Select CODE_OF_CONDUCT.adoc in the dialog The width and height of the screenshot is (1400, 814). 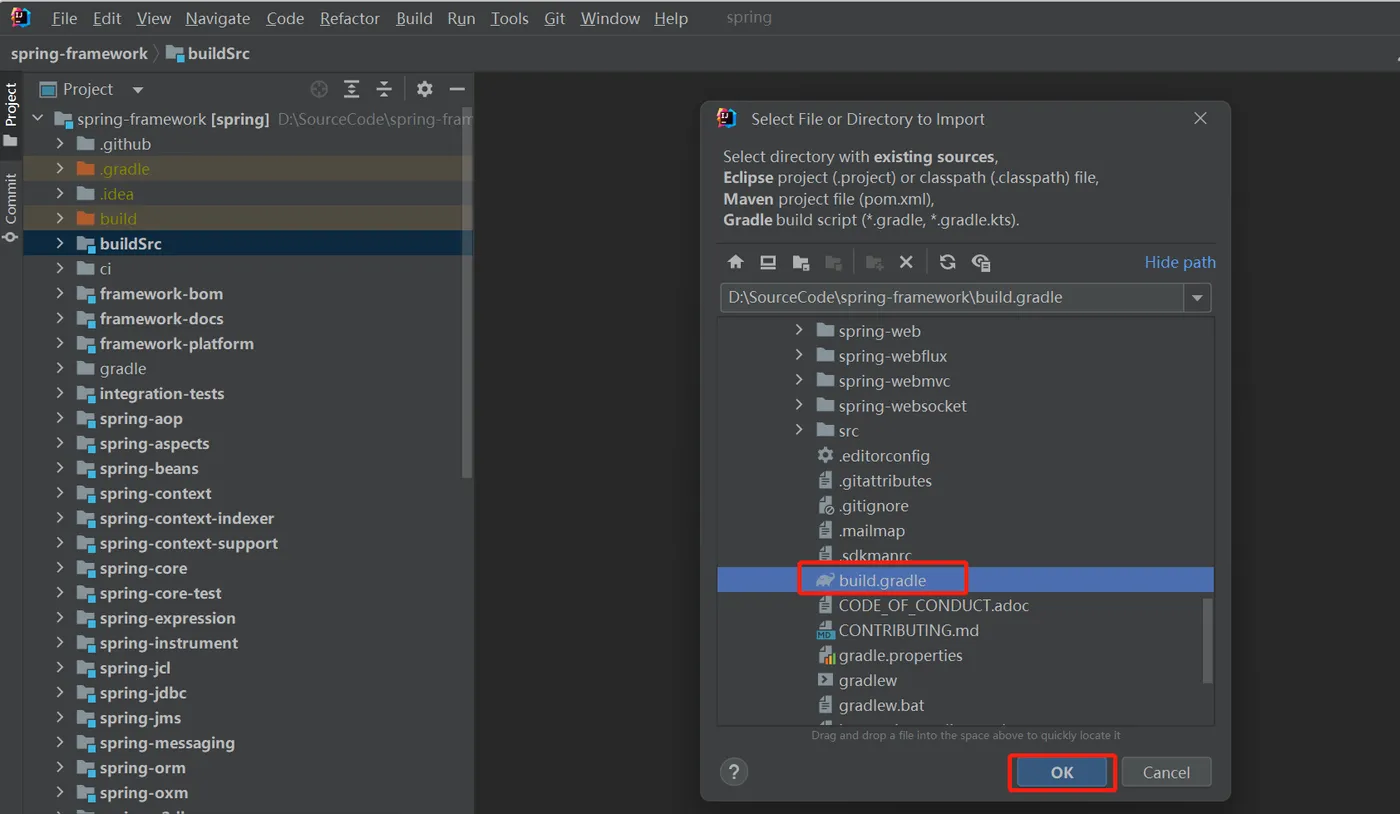tap(933, 605)
